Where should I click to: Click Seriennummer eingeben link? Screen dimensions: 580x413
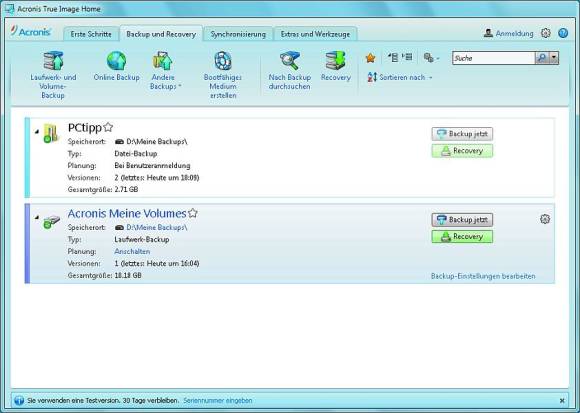tap(218, 400)
